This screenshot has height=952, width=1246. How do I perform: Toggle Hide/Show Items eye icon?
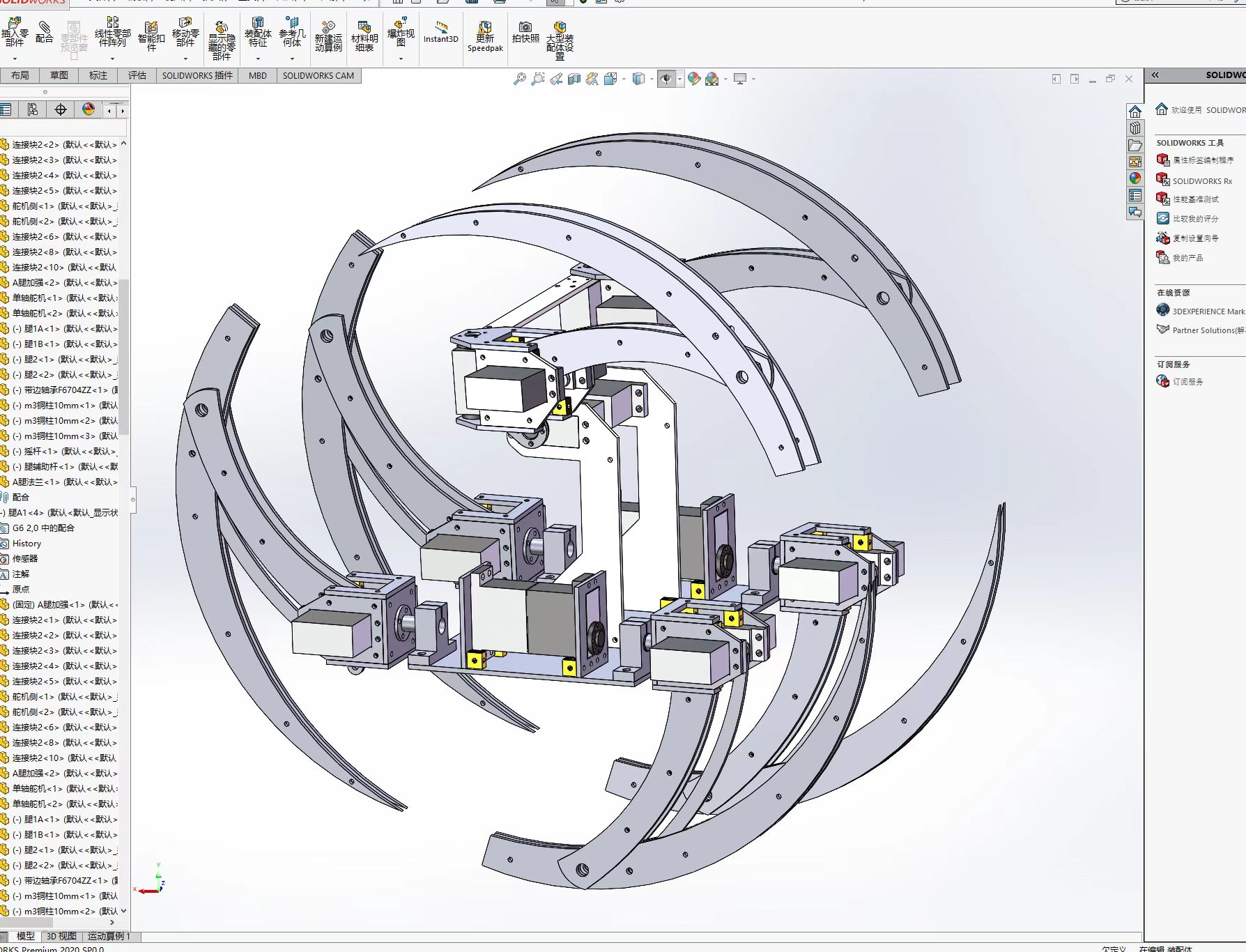pos(666,79)
